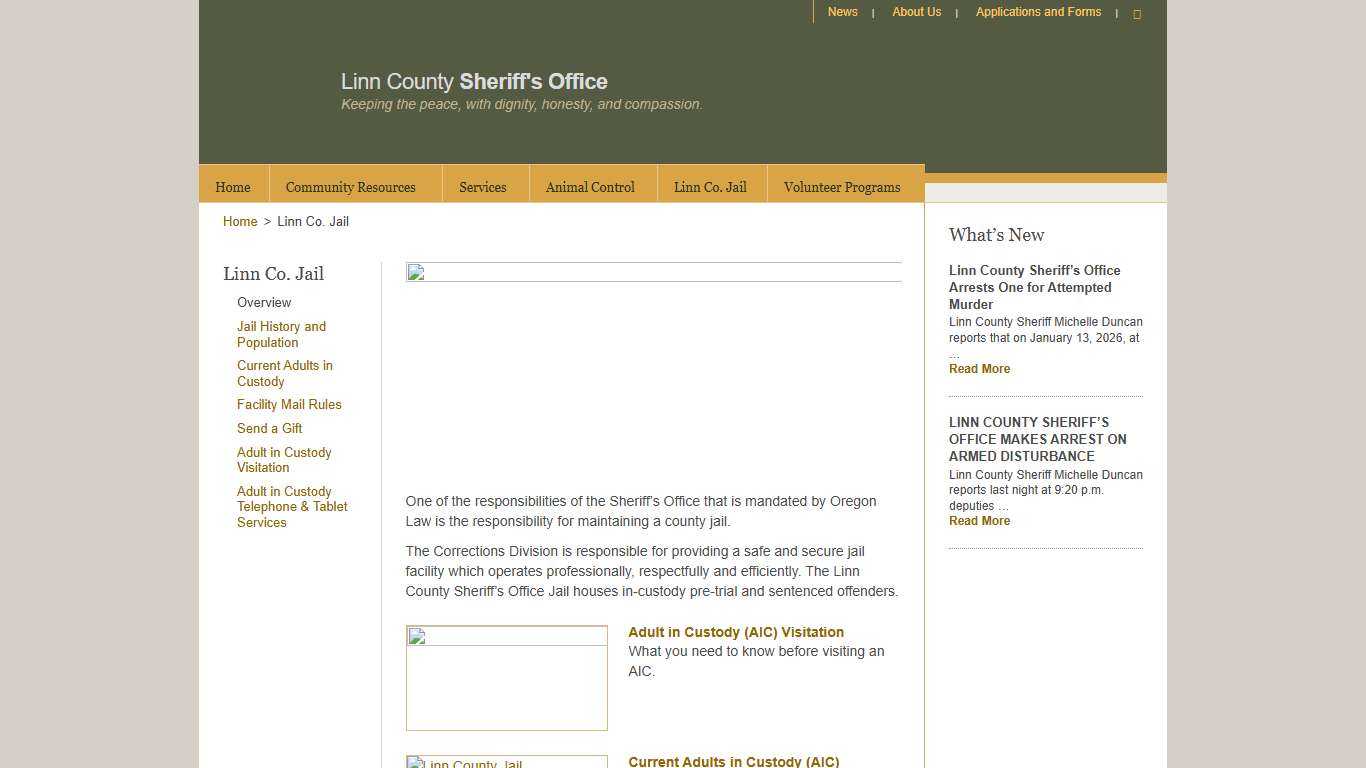Open About Us in the top bar
1366x768 pixels.
[x=916, y=11]
